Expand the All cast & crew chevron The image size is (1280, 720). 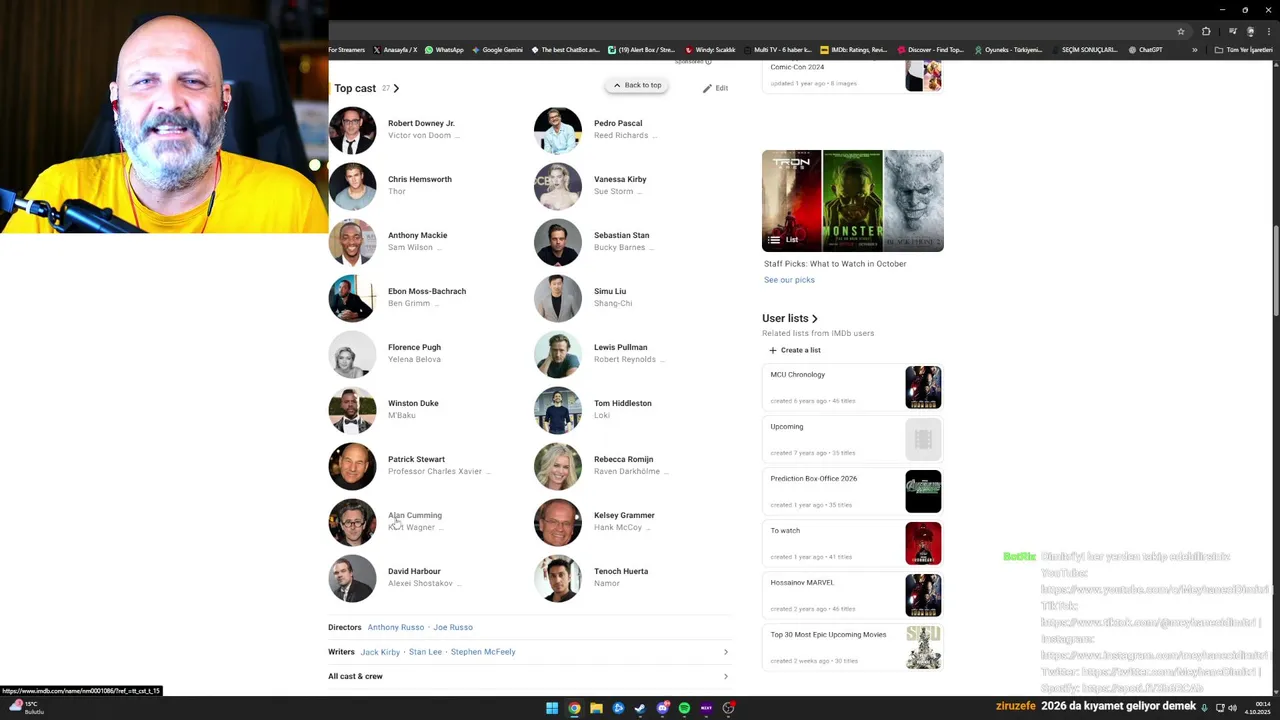pyautogui.click(x=726, y=676)
